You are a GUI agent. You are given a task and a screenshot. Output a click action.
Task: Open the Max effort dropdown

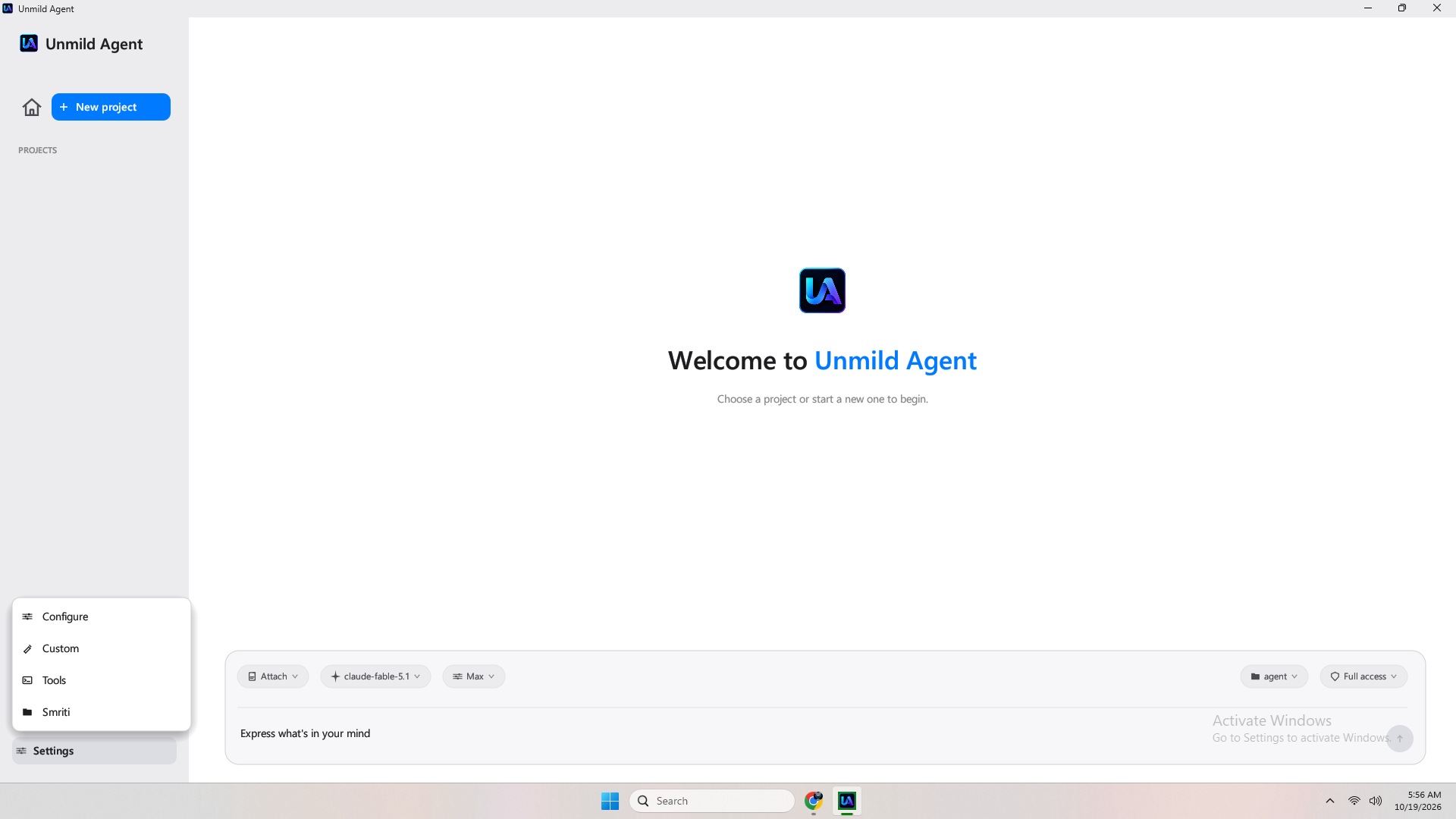(x=474, y=676)
